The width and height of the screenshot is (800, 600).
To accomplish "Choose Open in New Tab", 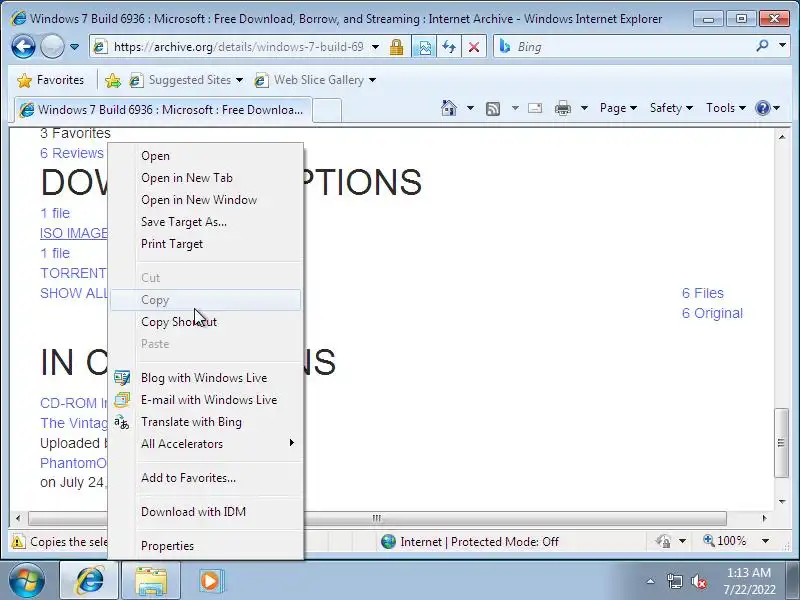I will click(205, 178).
